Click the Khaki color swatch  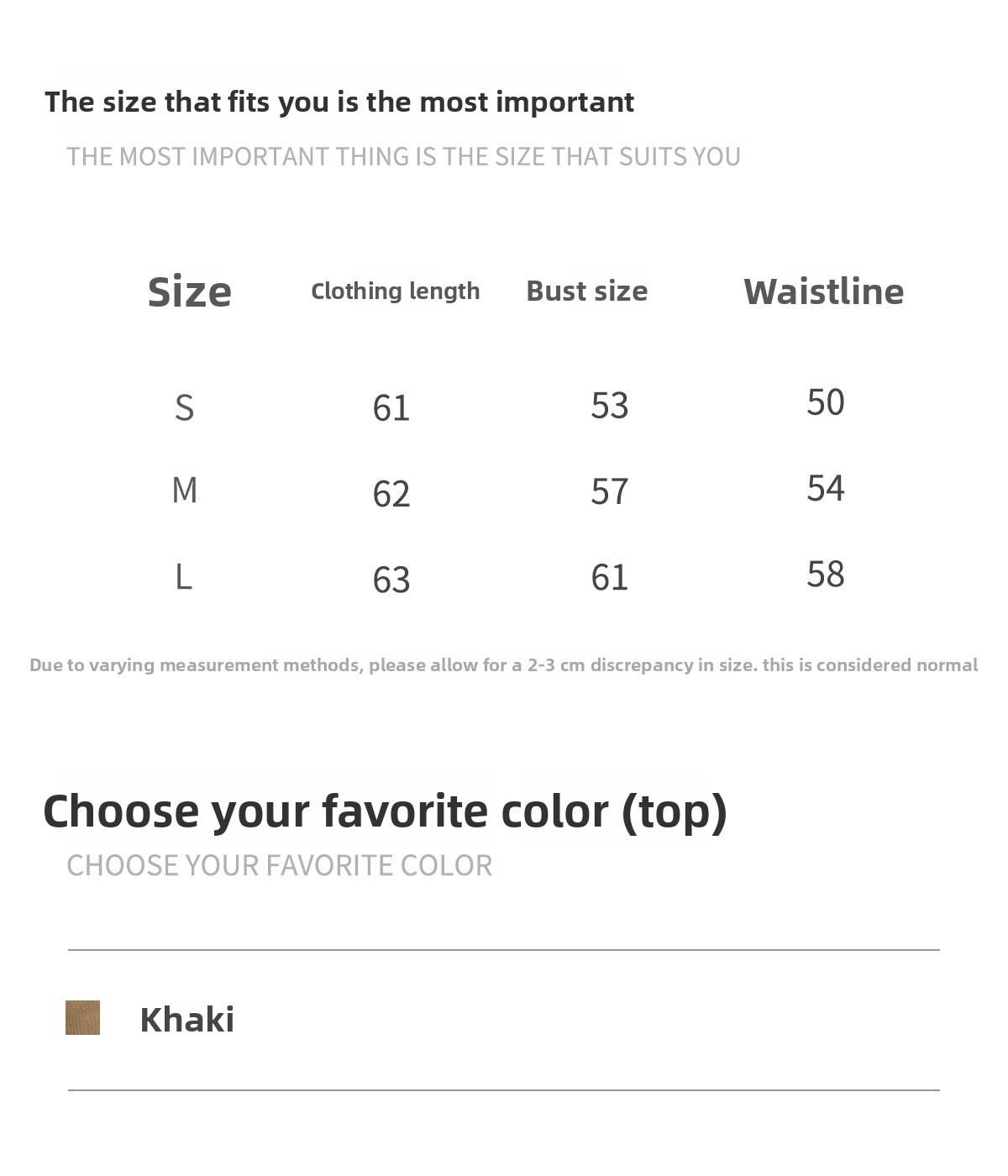(82, 1017)
